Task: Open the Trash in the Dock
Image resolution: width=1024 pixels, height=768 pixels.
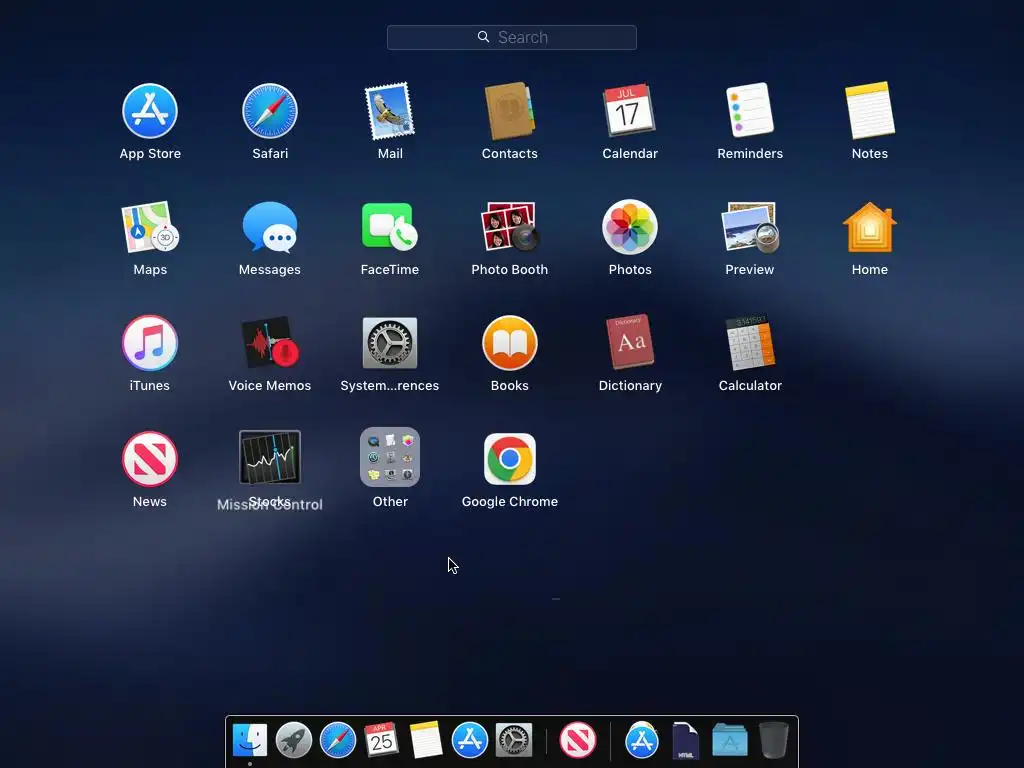Action: click(x=774, y=740)
